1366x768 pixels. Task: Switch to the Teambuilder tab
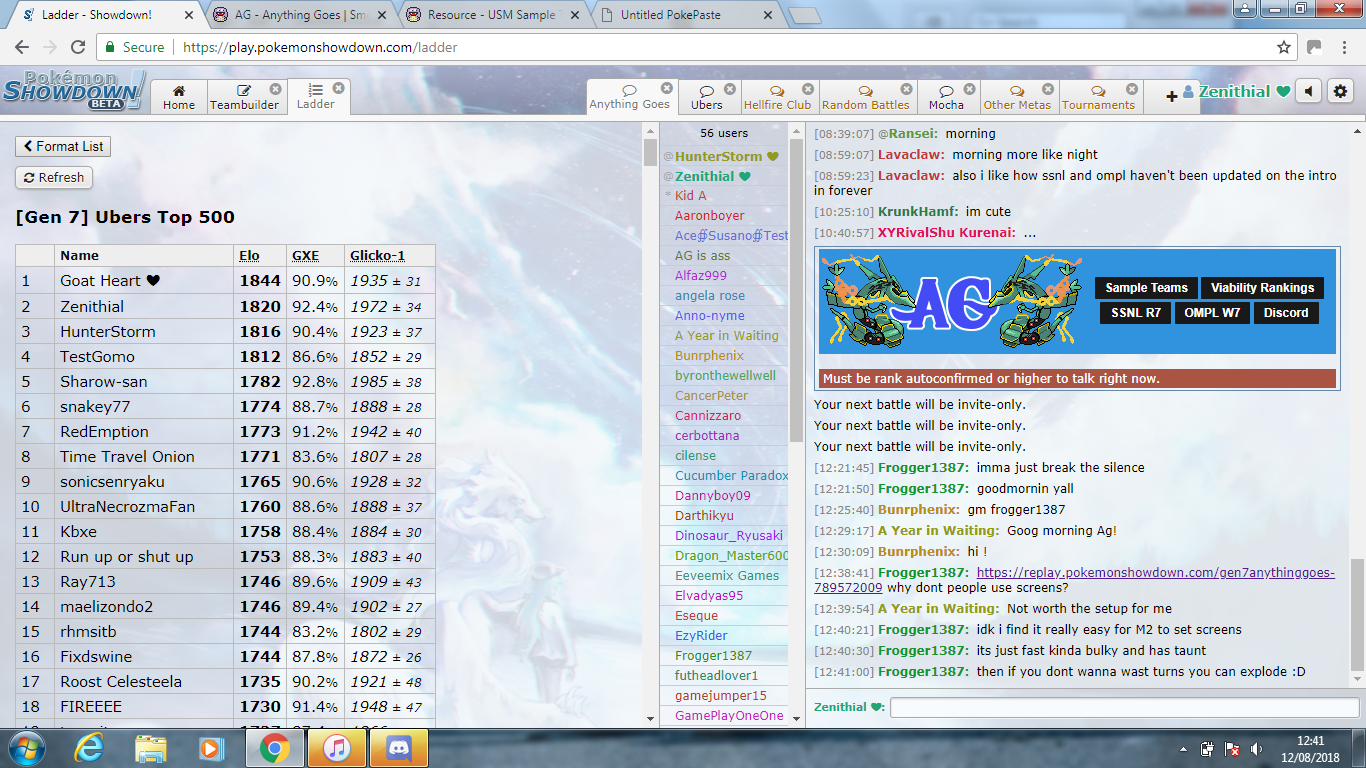pyautogui.click(x=245, y=97)
